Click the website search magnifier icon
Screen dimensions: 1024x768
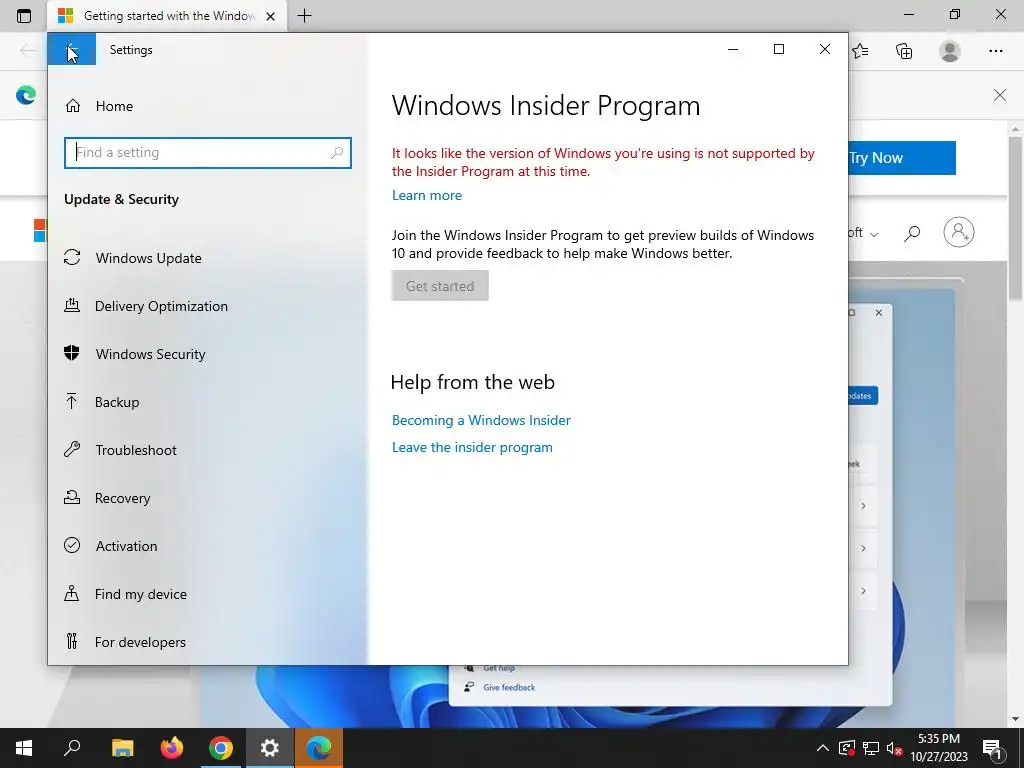[912, 232]
